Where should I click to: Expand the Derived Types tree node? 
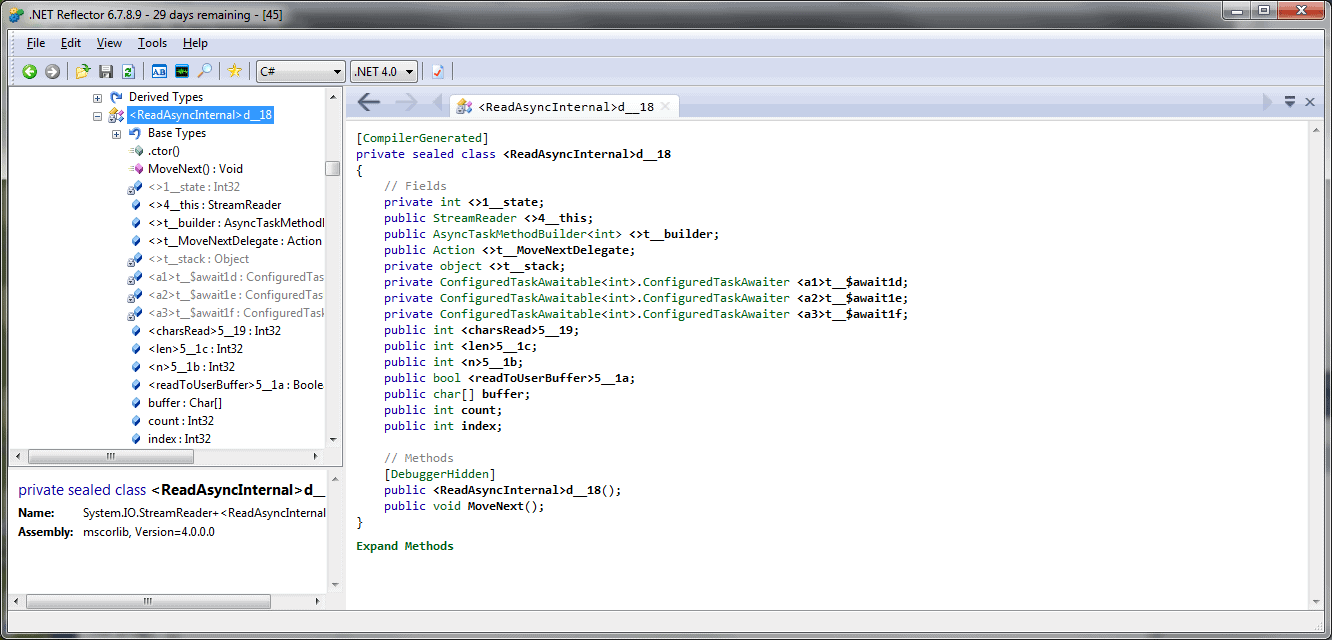(x=97, y=98)
